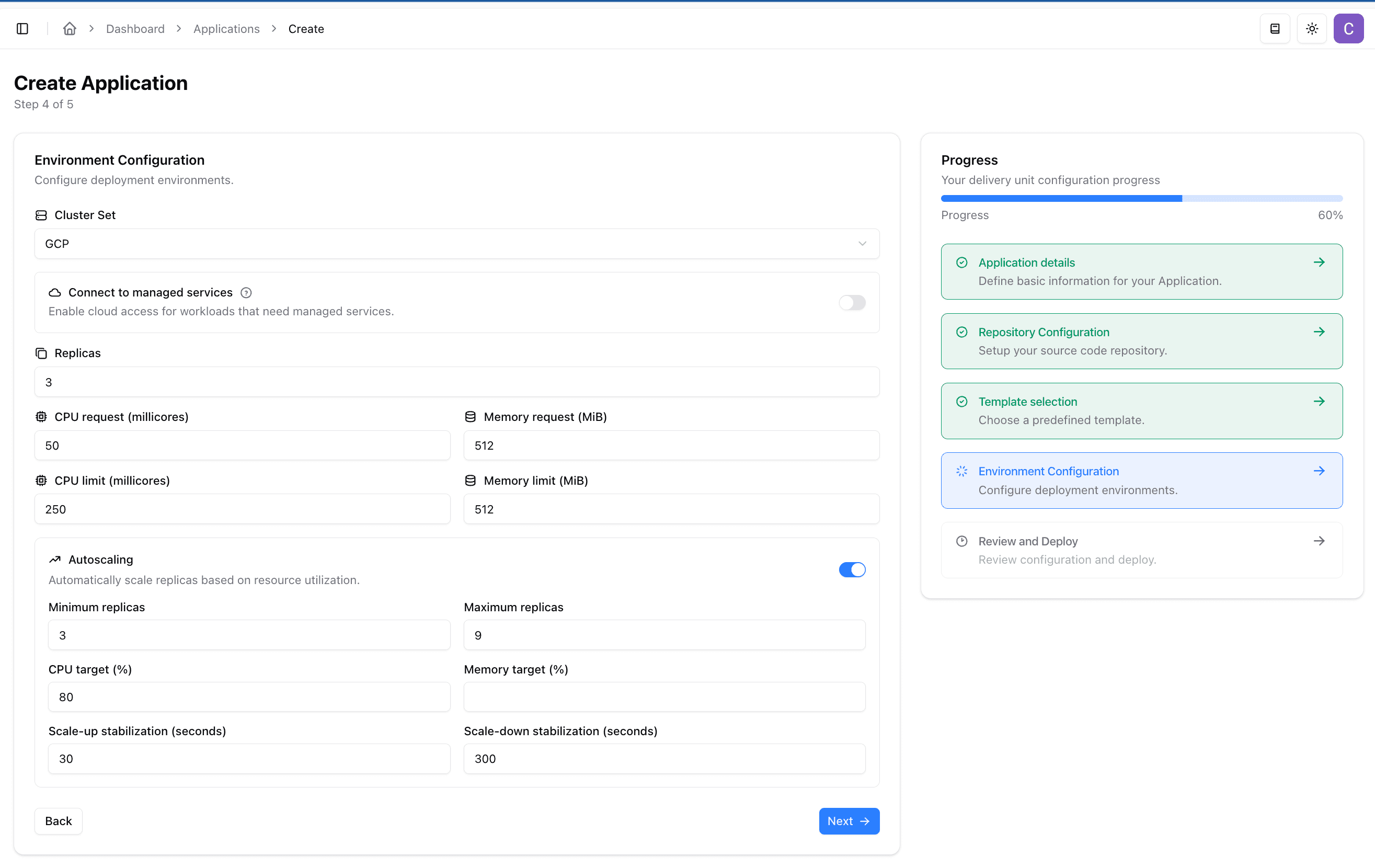The image size is (1375, 868).
Task: Click the configuration progress bar
Action: click(x=1141, y=199)
